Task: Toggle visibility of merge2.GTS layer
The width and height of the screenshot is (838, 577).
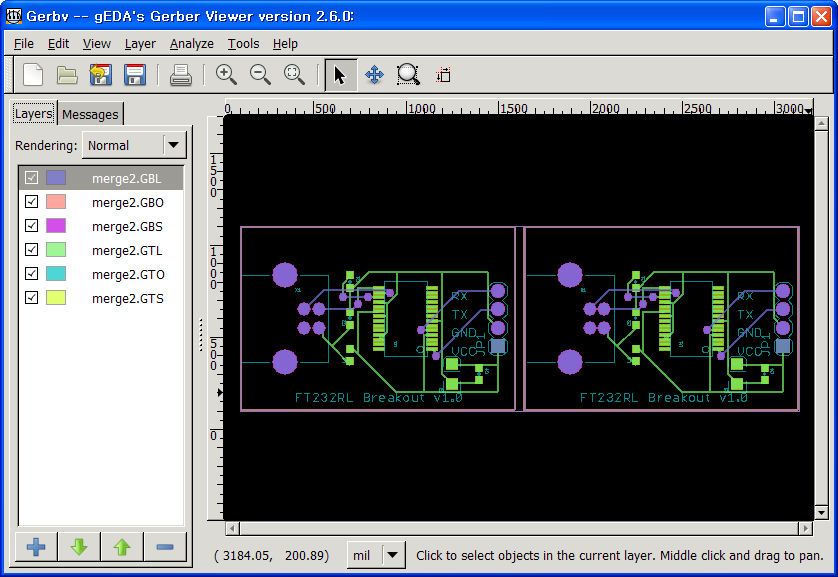Action: click(32, 298)
